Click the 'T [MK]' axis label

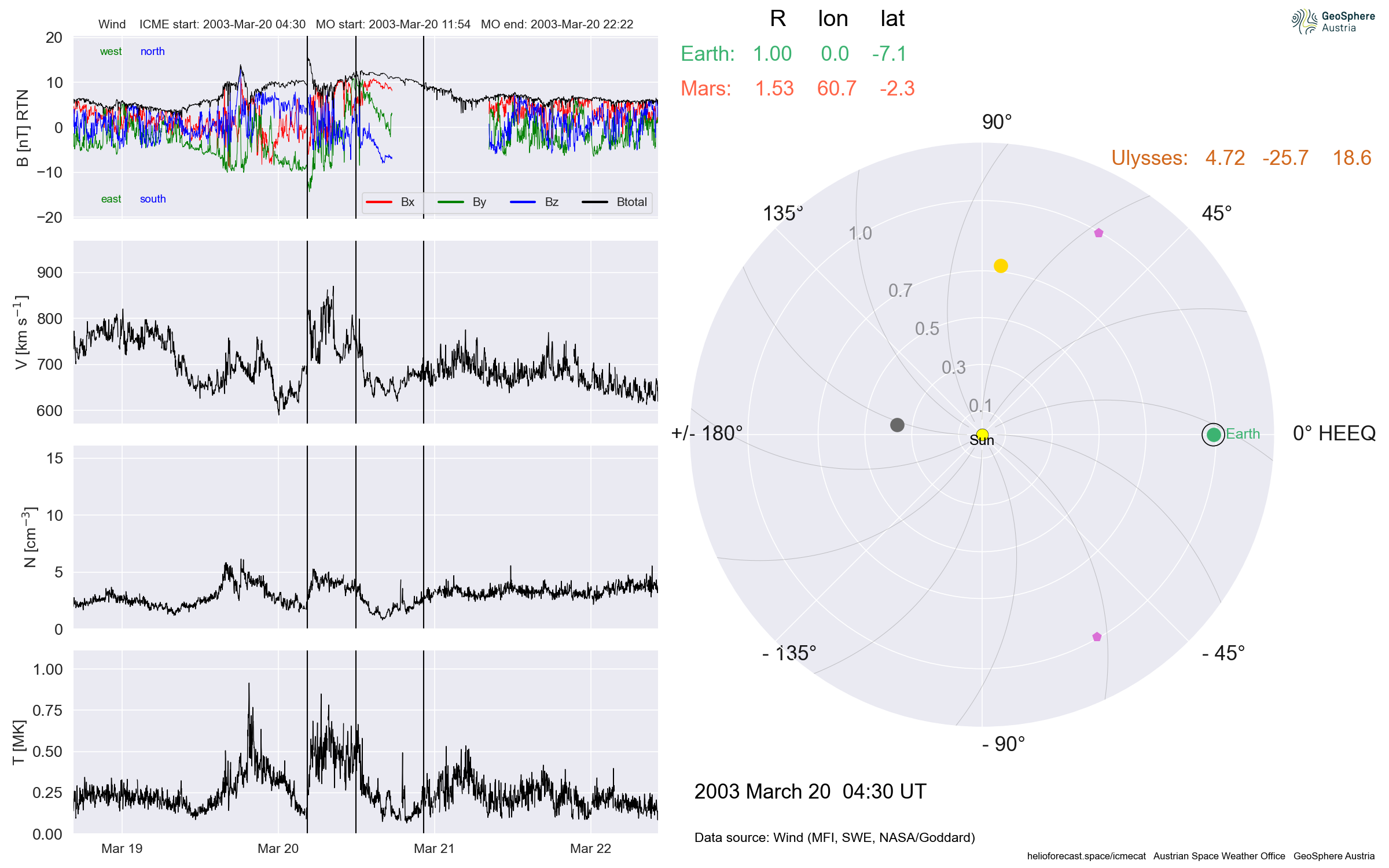pyautogui.click(x=19, y=742)
